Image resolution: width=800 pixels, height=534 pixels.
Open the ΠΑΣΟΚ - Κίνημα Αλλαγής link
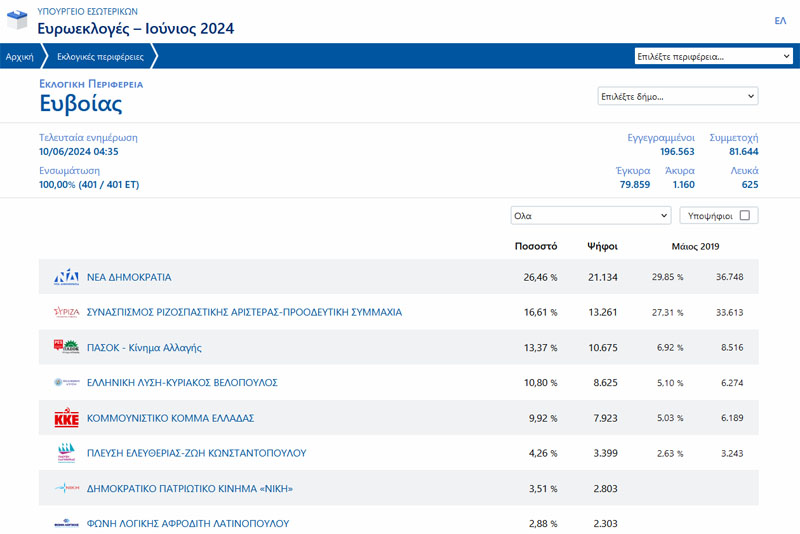144,347
